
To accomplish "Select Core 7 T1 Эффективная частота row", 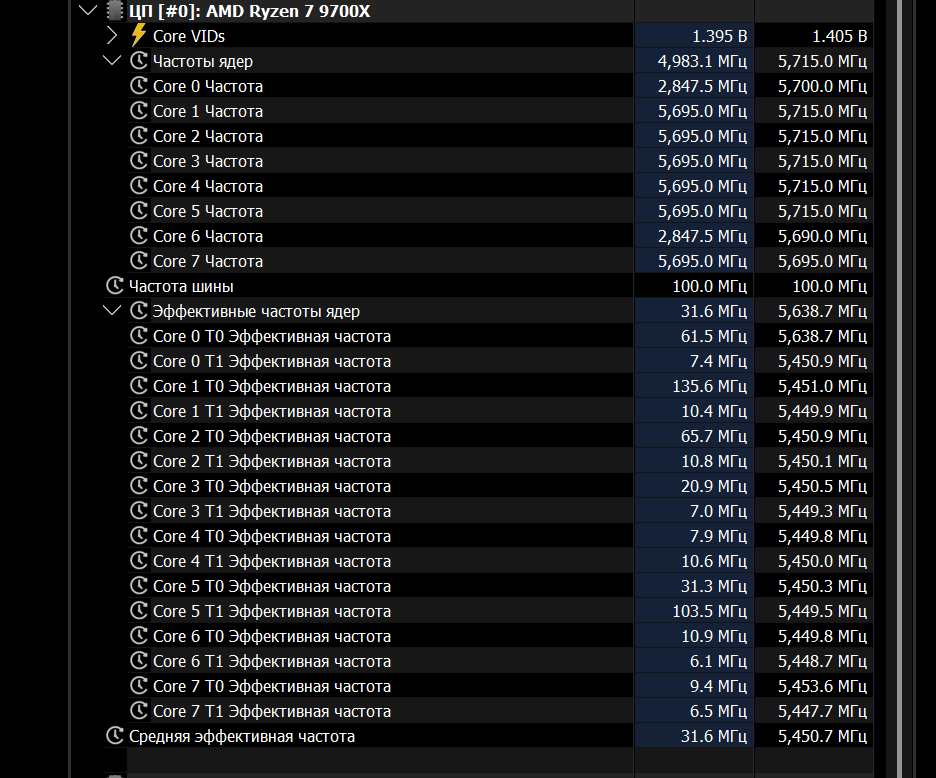I will point(500,712).
